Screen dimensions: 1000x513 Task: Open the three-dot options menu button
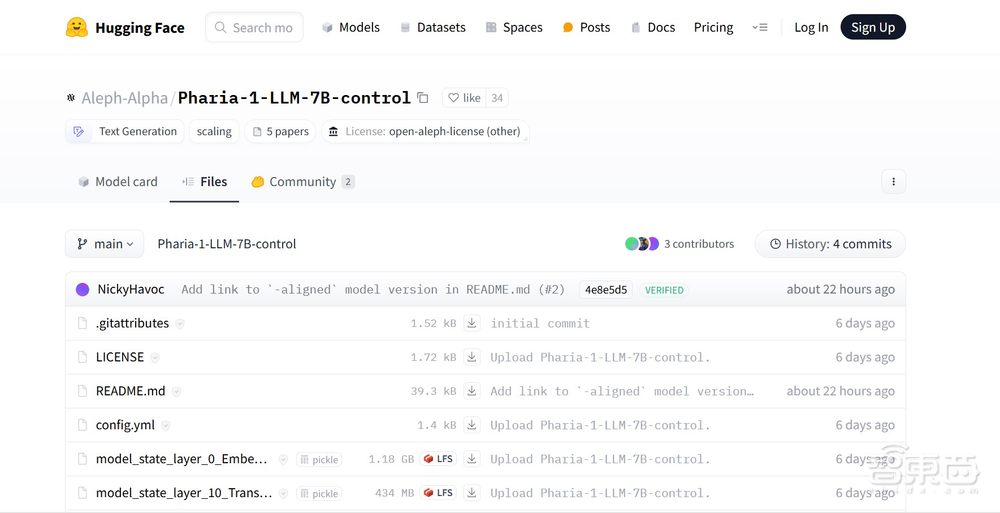(x=893, y=182)
